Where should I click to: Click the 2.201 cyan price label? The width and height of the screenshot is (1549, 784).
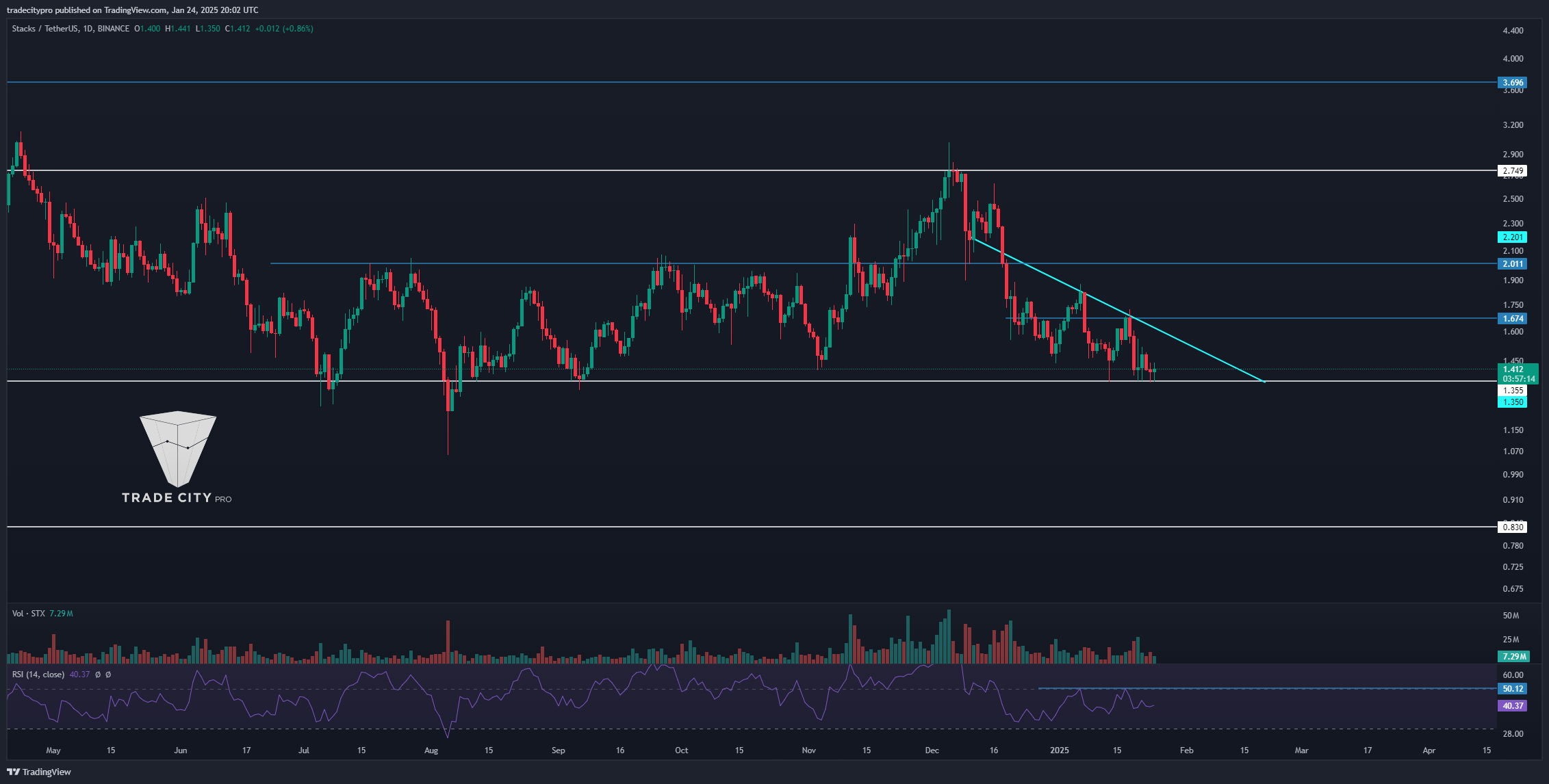coord(1512,237)
